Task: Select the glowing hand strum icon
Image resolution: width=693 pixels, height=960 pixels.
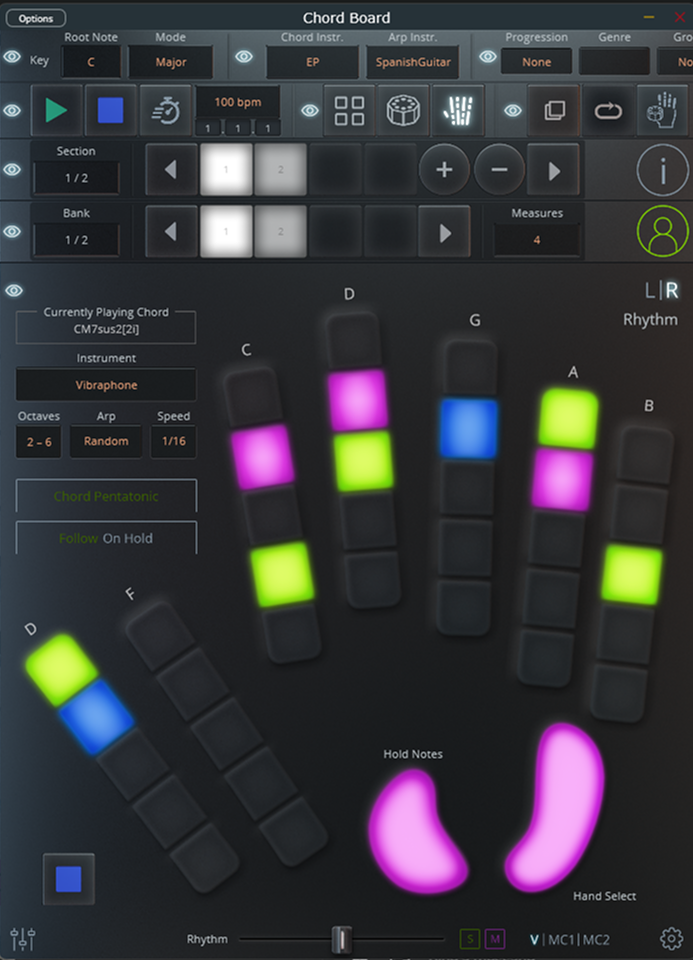Action: 458,111
